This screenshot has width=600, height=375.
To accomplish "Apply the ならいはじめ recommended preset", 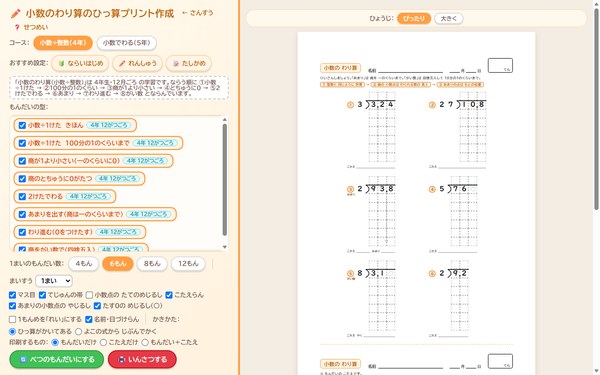I will coord(80,64).
